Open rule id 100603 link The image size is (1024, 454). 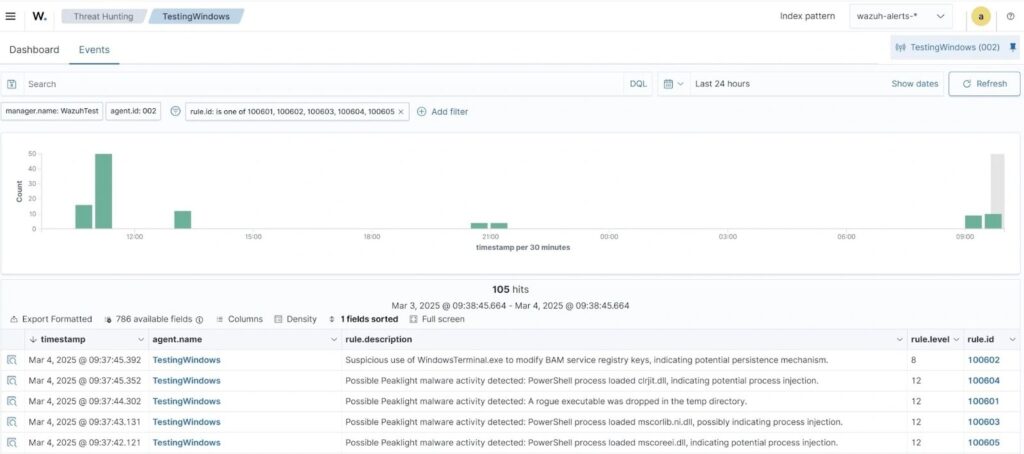click(x=984, y=422)
